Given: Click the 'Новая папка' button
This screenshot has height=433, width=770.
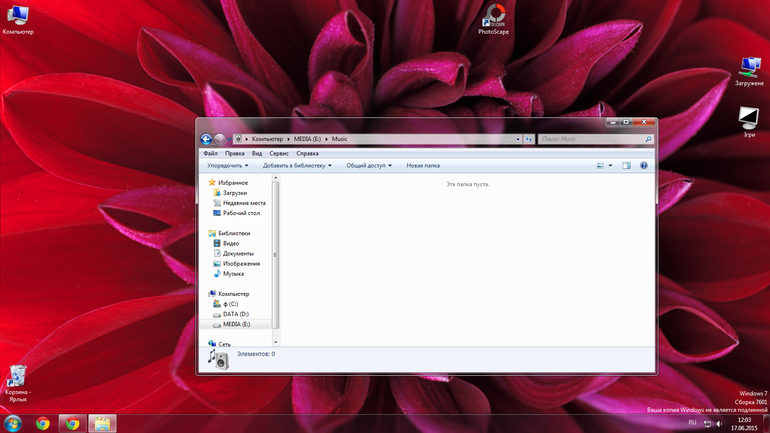Looking at the screenshot, I should click(x=423, y=166).
